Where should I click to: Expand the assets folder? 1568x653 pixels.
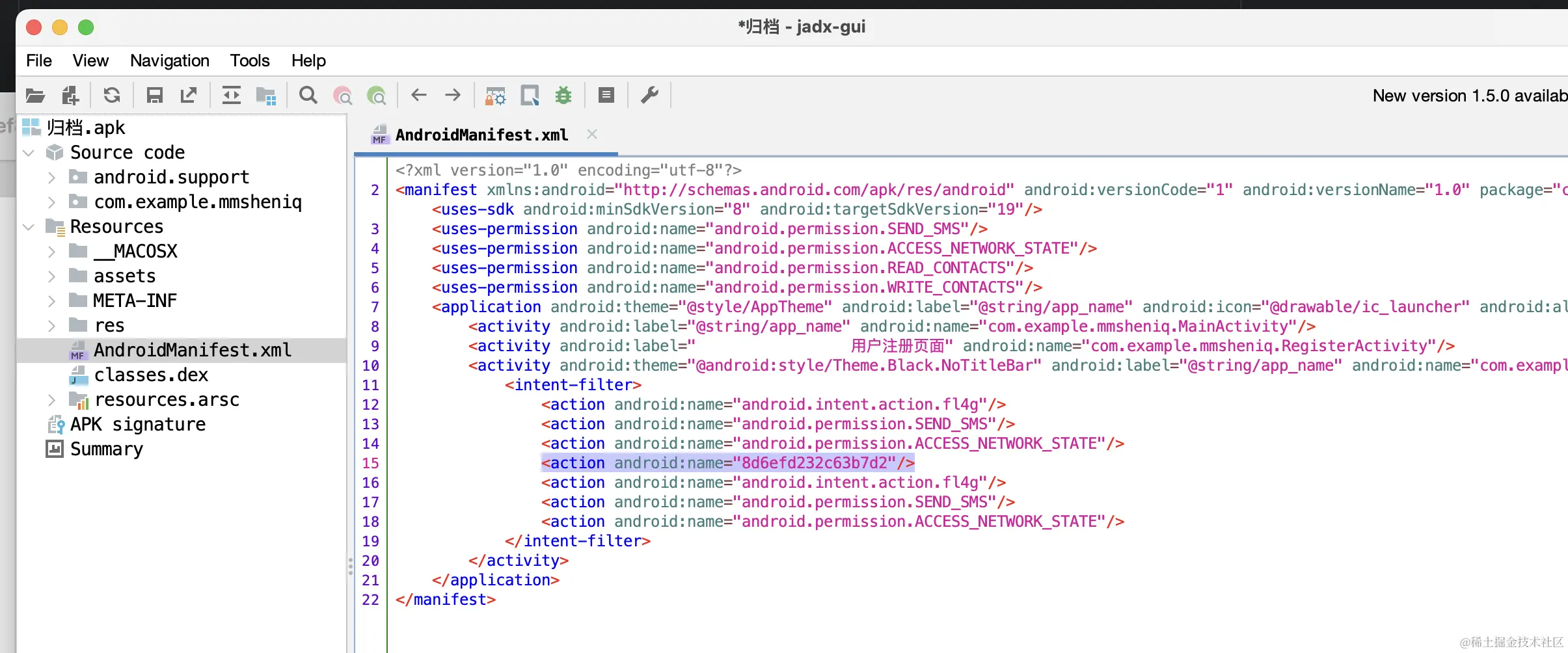[52, 276]
